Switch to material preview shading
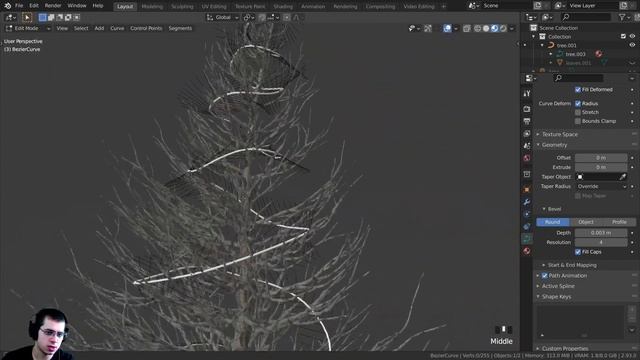This screenshot has width=640, height=360. pos(495,28)
